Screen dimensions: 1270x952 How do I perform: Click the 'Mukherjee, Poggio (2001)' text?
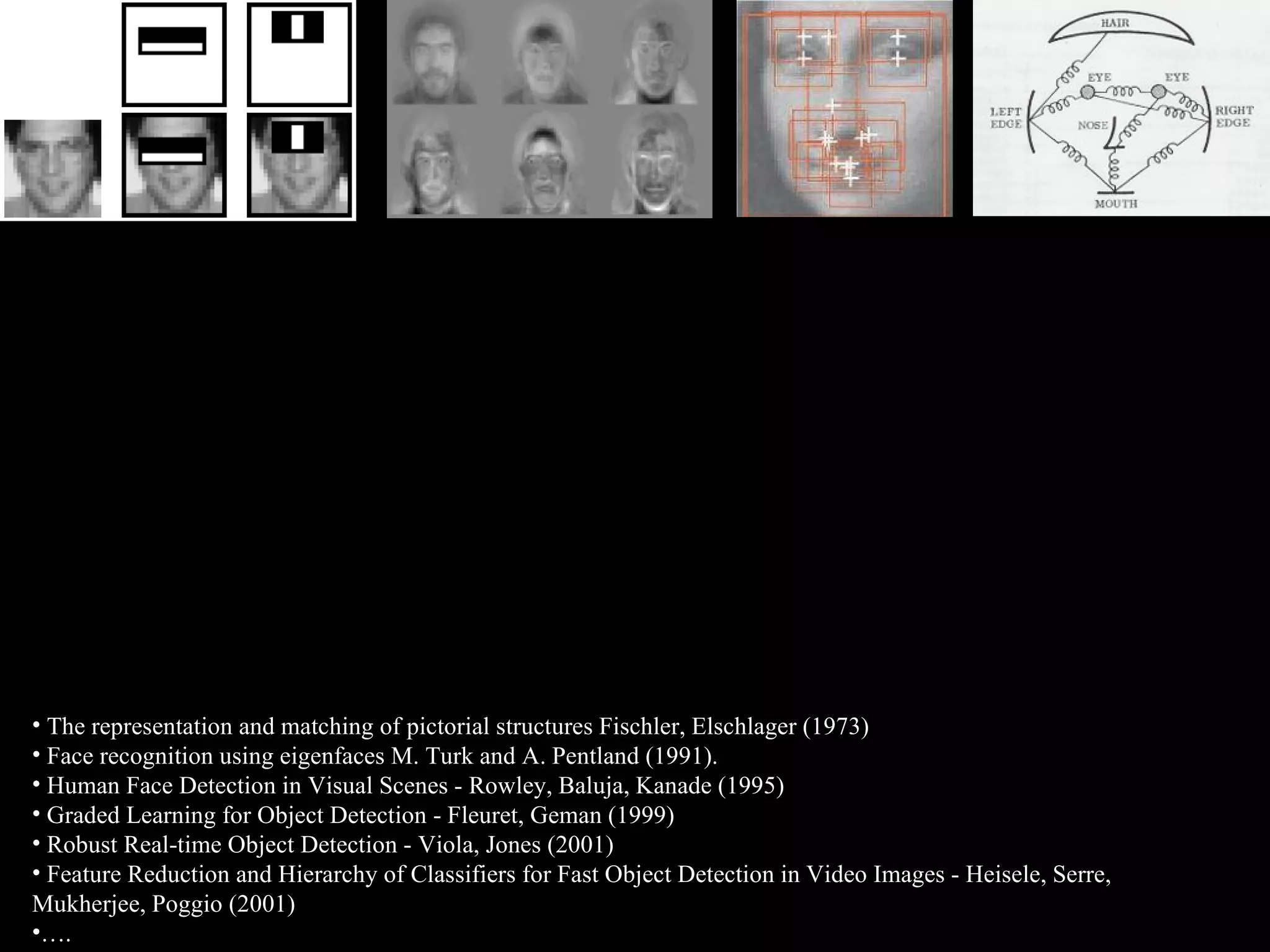164,904
